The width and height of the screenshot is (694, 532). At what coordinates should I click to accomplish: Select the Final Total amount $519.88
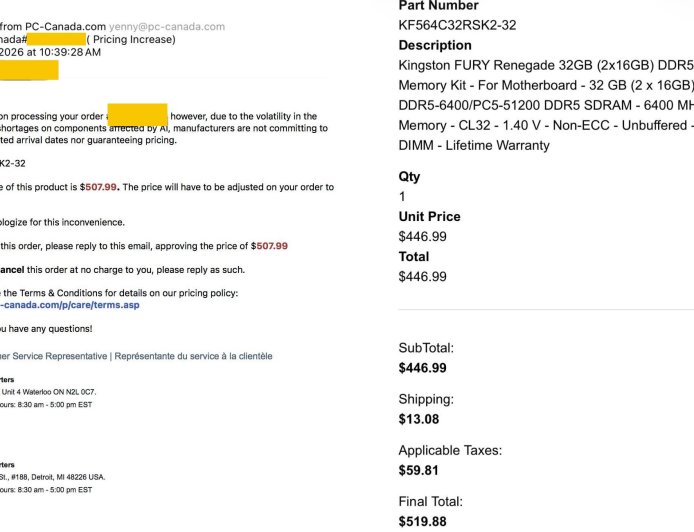pyautogui.click(x=423, y=521)
